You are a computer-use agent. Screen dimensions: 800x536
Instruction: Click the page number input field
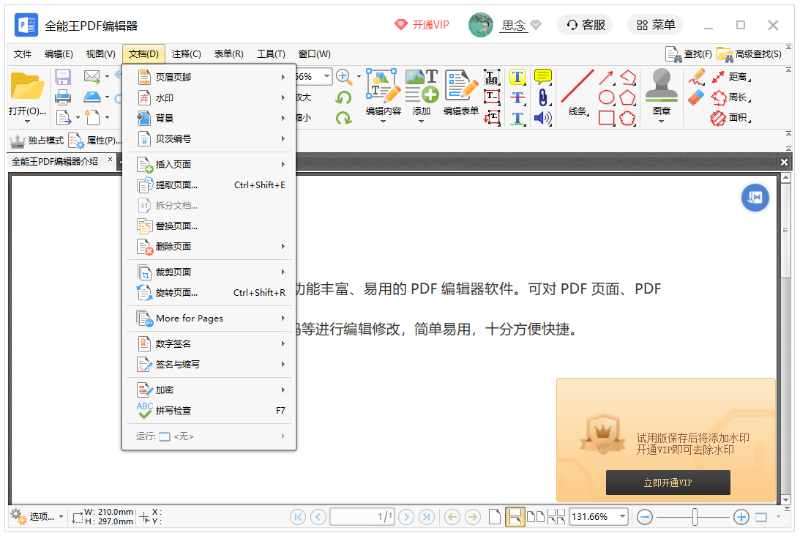(362, 517)
